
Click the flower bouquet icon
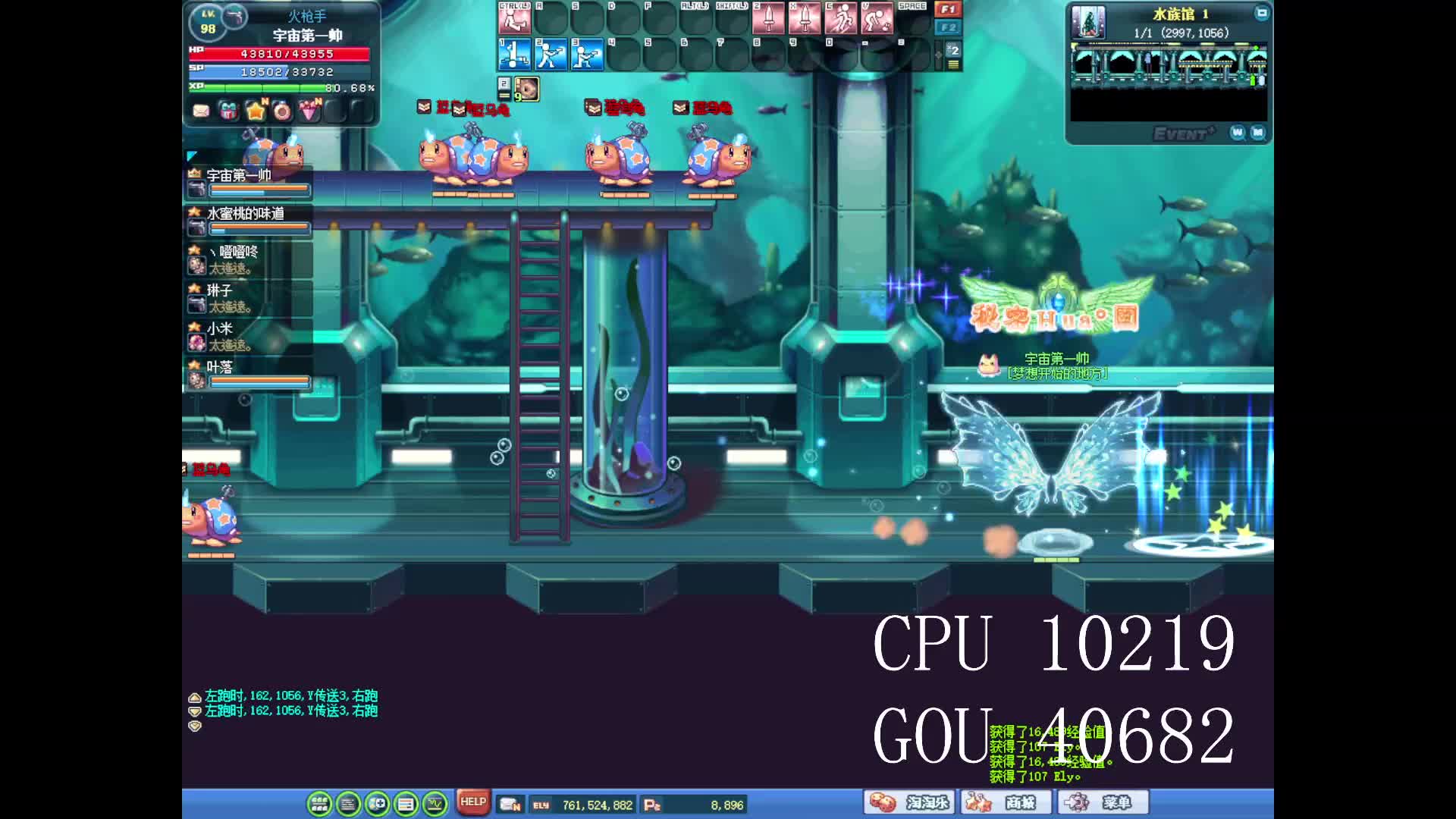tap(309, 111)
